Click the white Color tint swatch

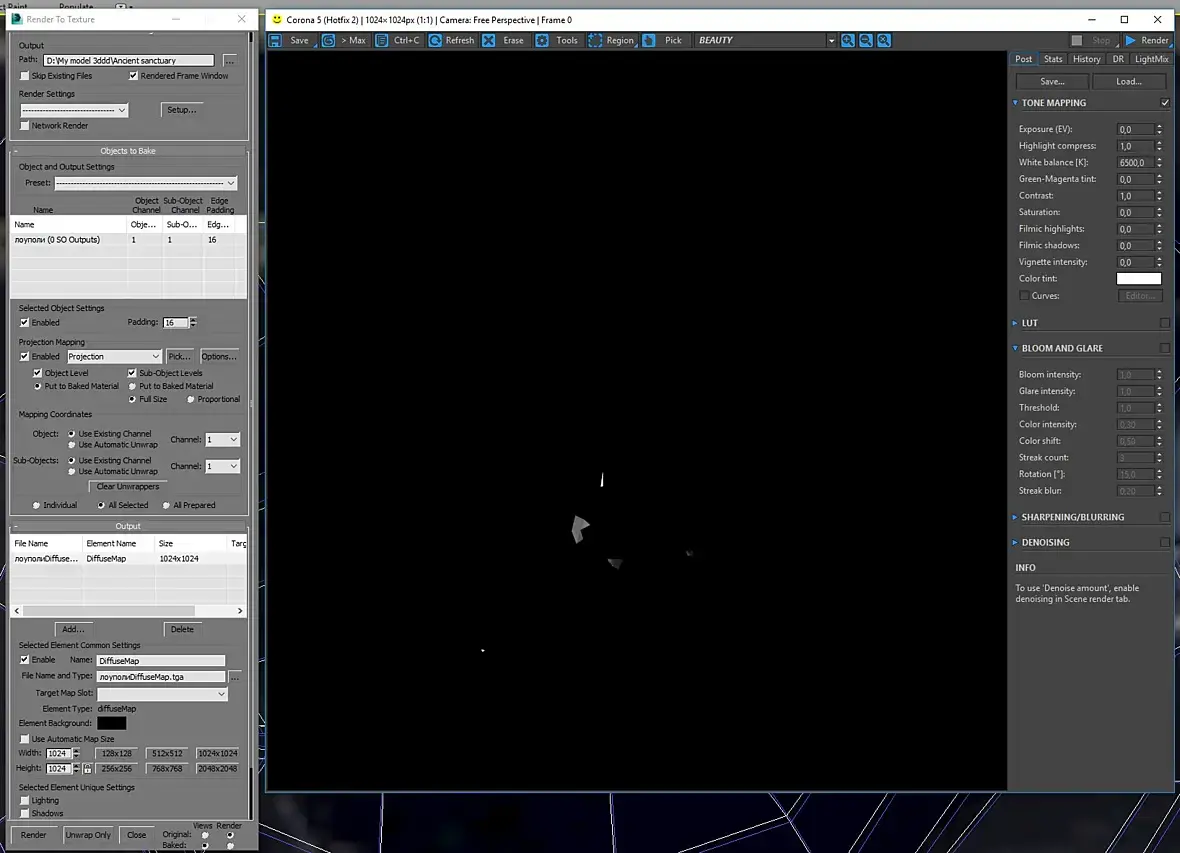coord(1139,279)
